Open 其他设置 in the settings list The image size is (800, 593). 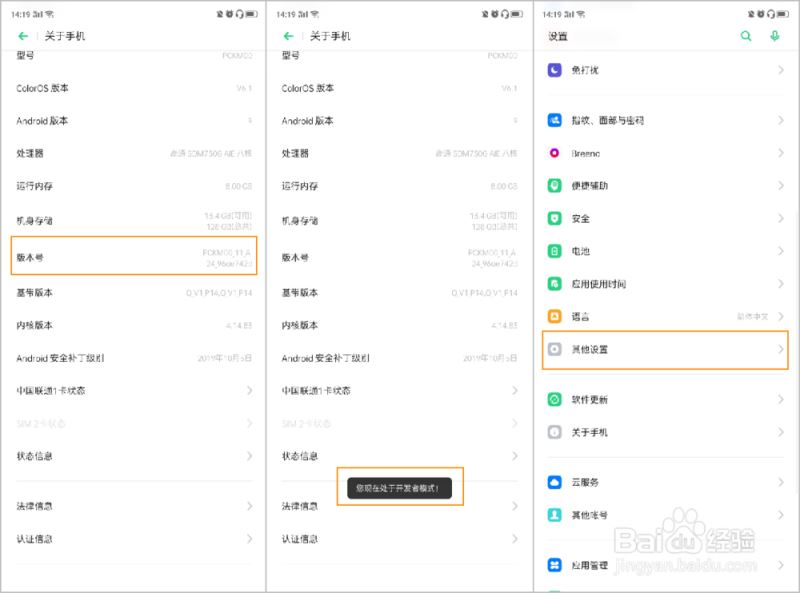point(665,350)
